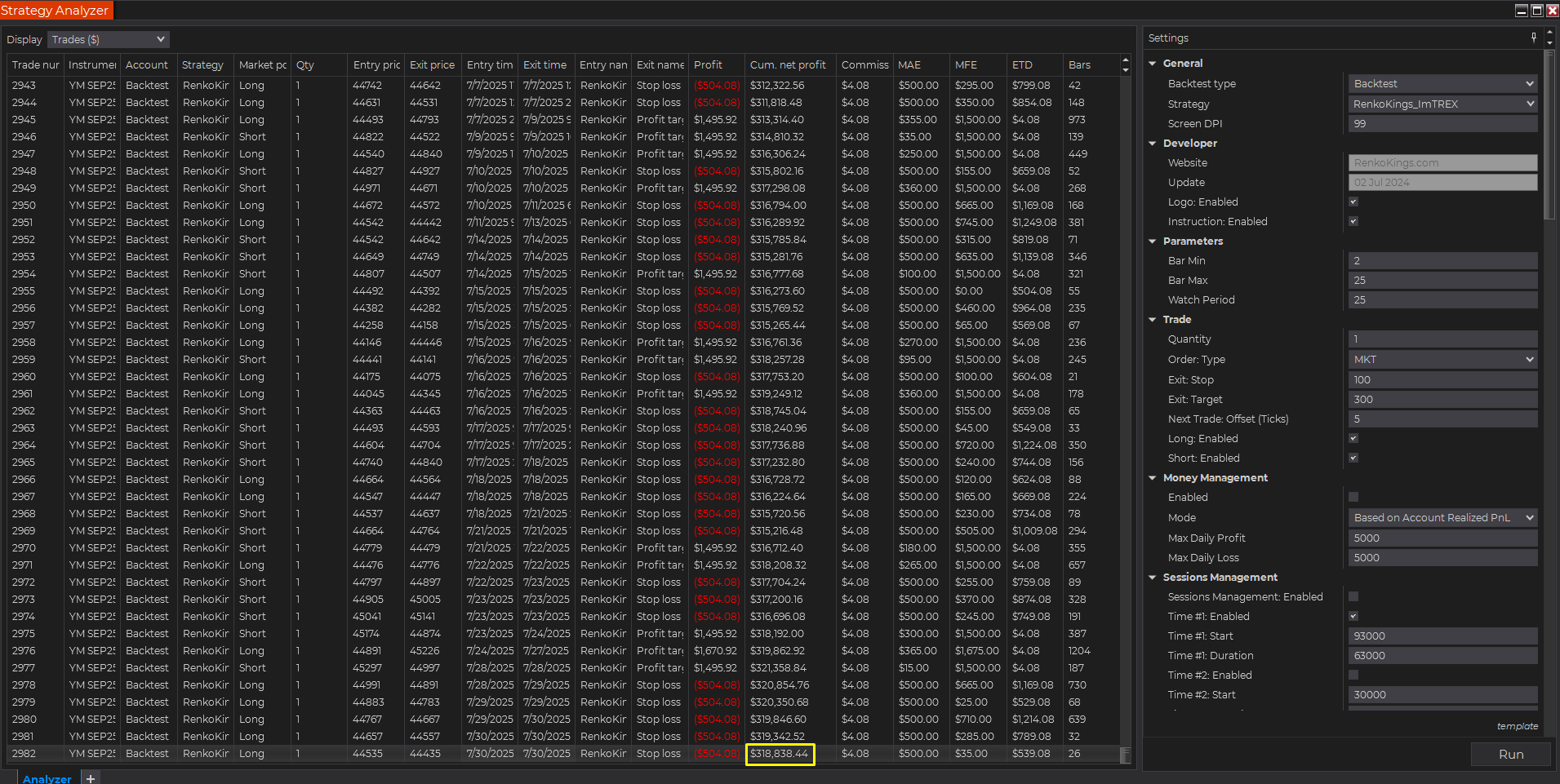The width and height of the screenshot is (1560, 784).
Task: Enable Money Management checkbox
Action: [x=1353, y=496]
